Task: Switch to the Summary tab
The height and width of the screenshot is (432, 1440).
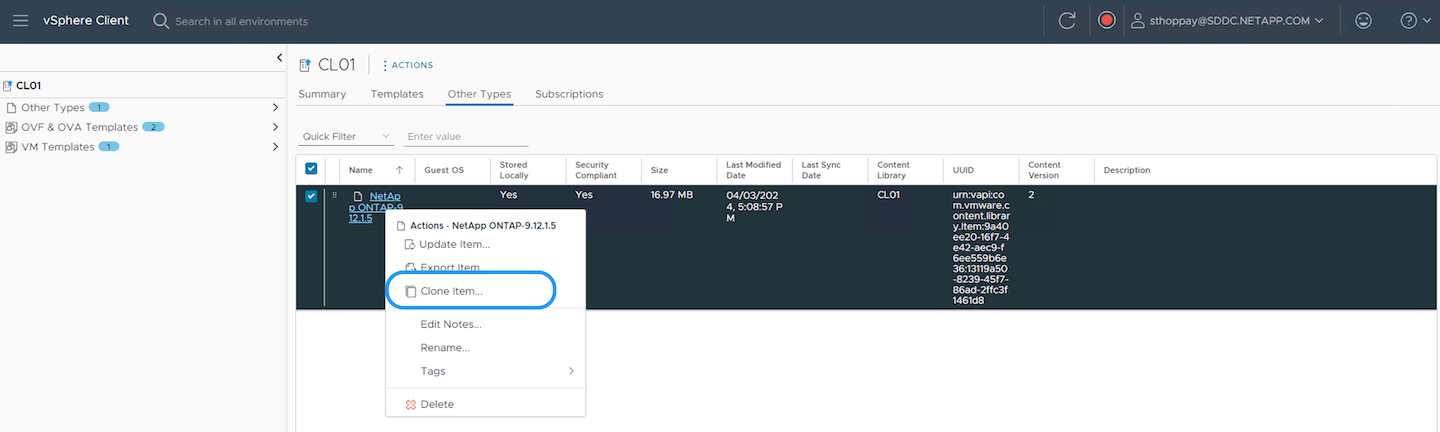Action: point(322,94)
